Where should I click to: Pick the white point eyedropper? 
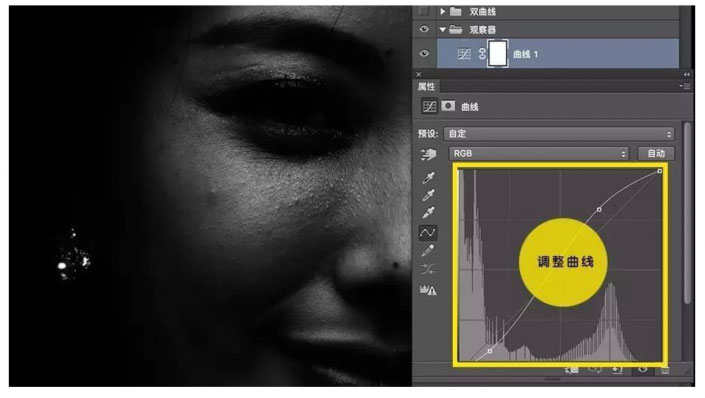428,212
